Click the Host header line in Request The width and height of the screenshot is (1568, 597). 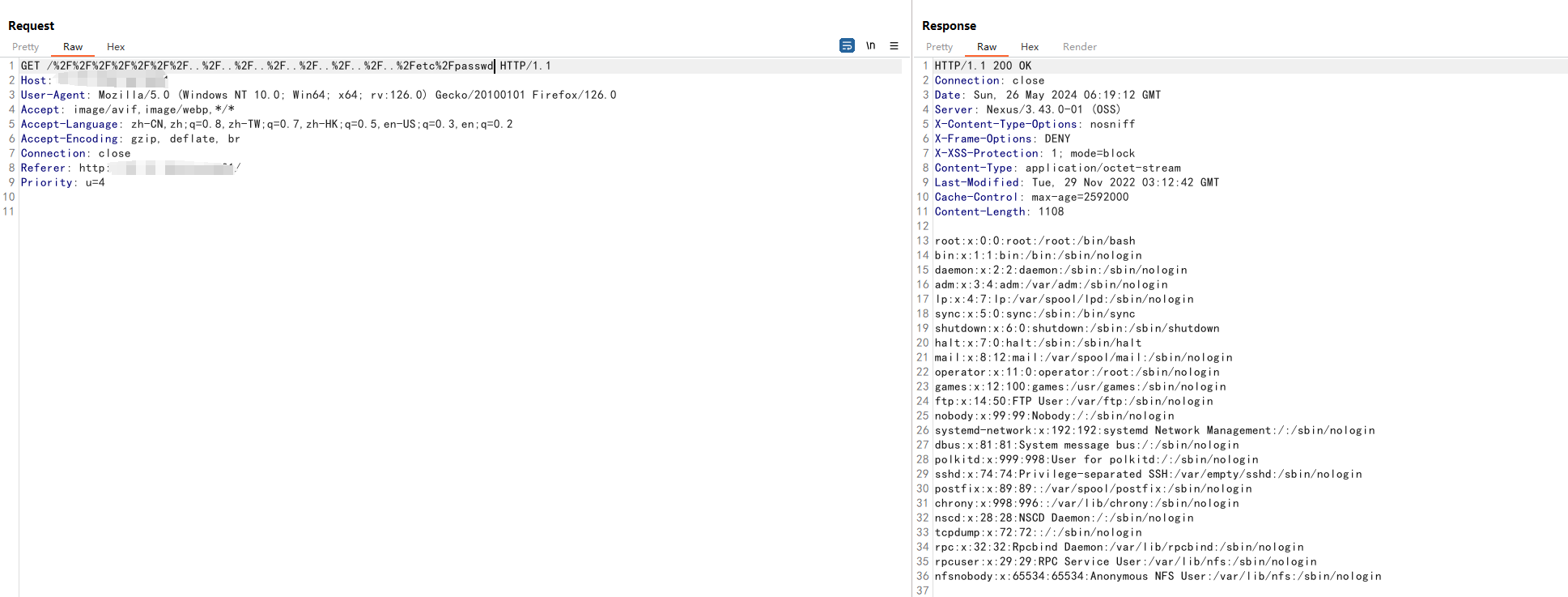click(x=94, y=80)
